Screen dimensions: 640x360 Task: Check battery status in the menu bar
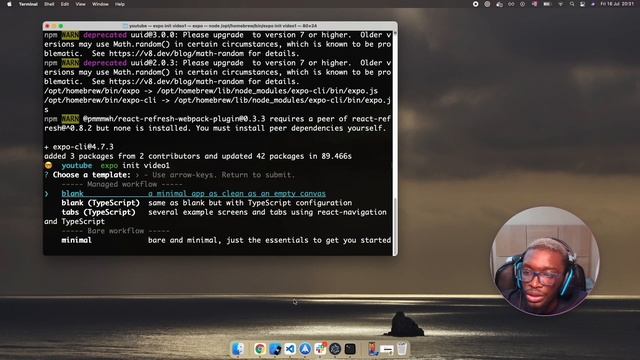(x=547, y=4)
